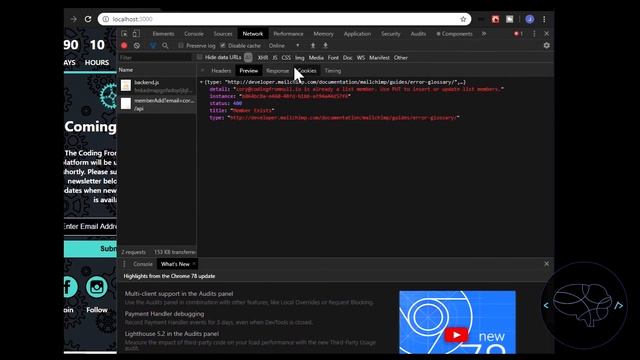Open the Memory tab
640x360 pixels.
tap(323, 34)
